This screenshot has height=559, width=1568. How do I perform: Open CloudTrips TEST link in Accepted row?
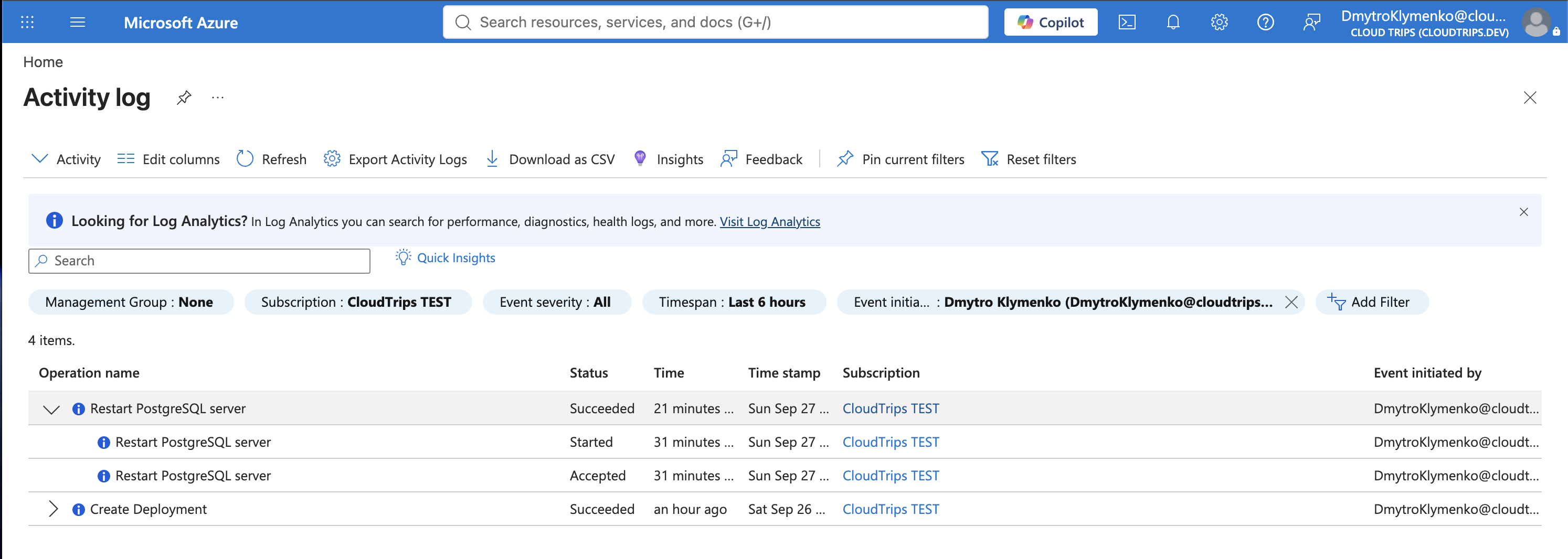coord(891,476)
